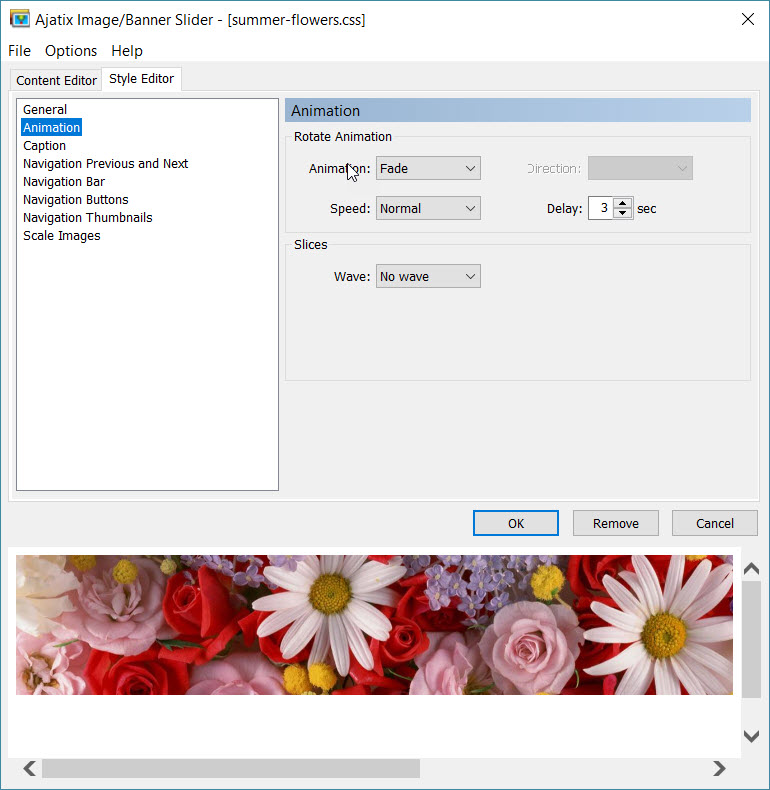Click the vertical scrollbar thumb in preview
The height and width of the screenshot is (790, 770).
(x=751, y=639)
